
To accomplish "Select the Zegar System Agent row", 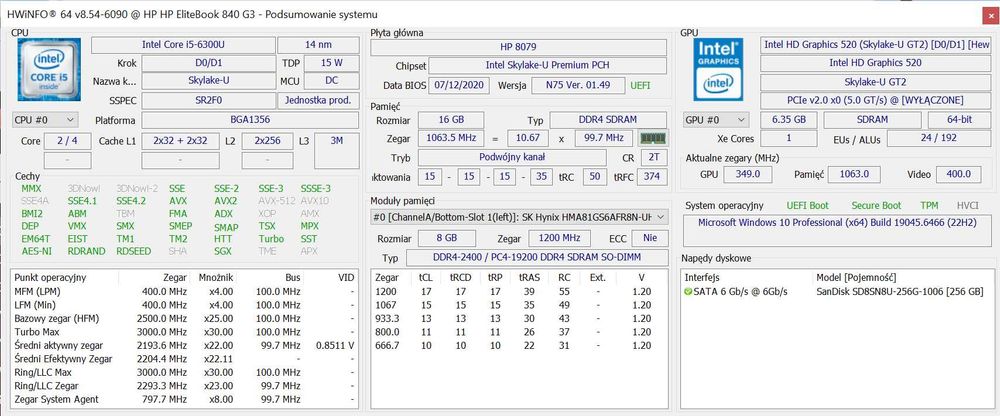I will pos(184,399).
